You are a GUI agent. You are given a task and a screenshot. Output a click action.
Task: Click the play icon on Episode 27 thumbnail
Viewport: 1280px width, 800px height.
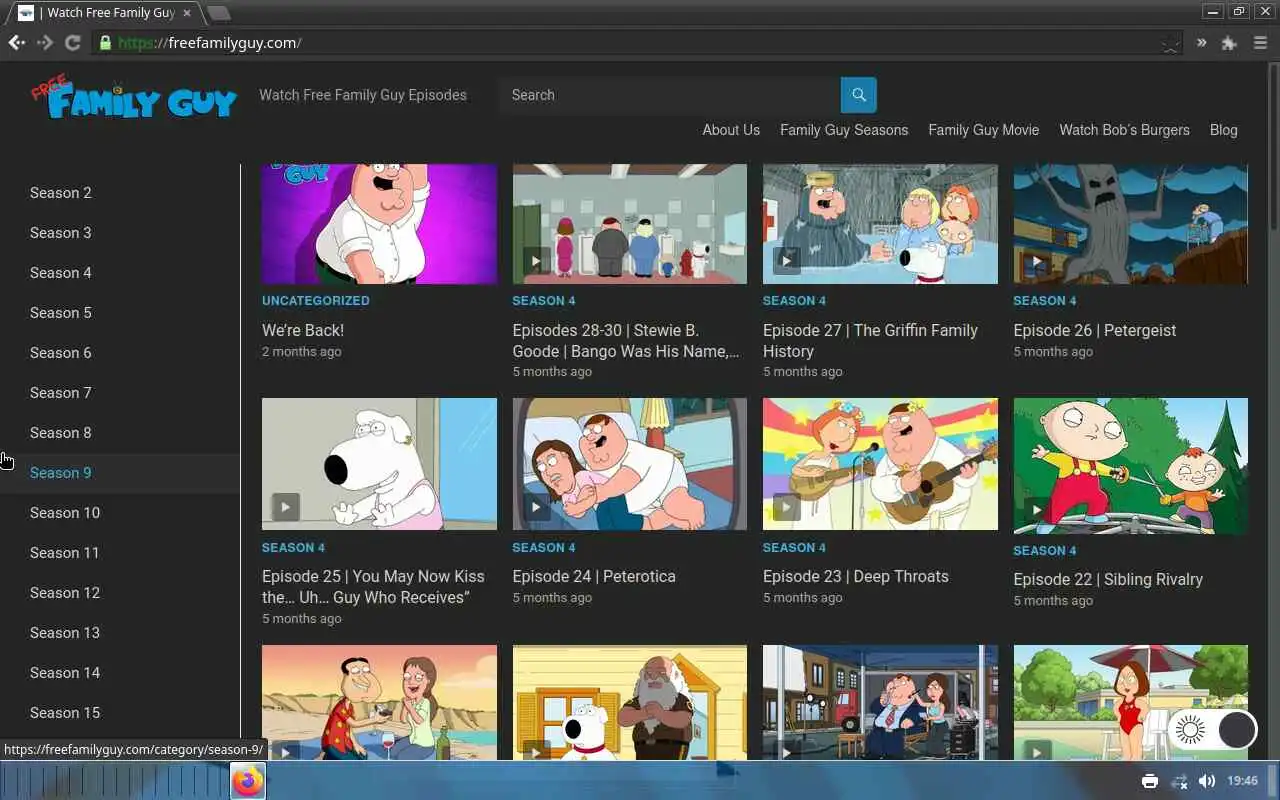point(786,261)
